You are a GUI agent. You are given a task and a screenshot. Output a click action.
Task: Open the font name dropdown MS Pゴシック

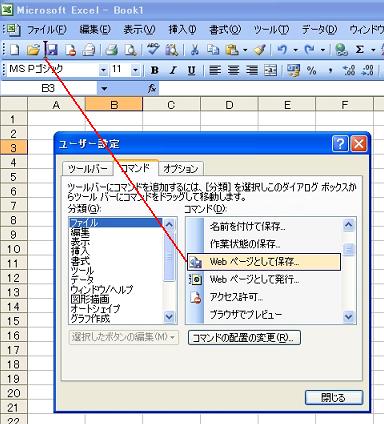click(x=103, y=70)
